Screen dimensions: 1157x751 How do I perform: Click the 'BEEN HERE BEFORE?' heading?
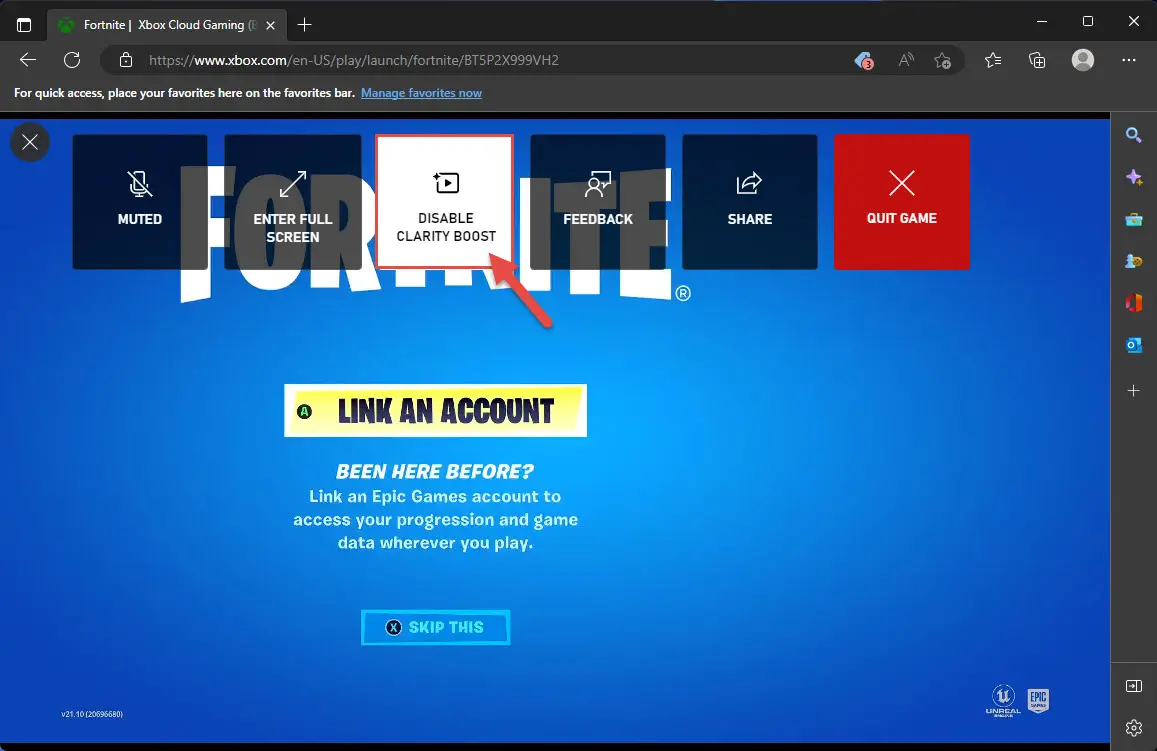435,471
